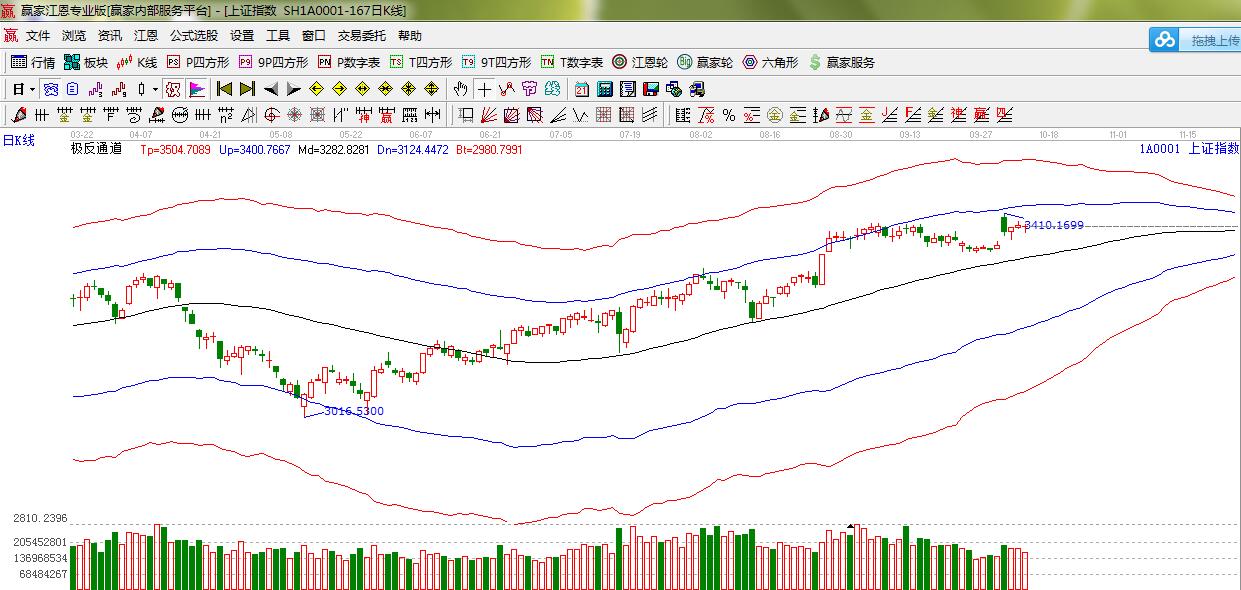Click the calculator icon in the toolbar

(x=605, y=89)
